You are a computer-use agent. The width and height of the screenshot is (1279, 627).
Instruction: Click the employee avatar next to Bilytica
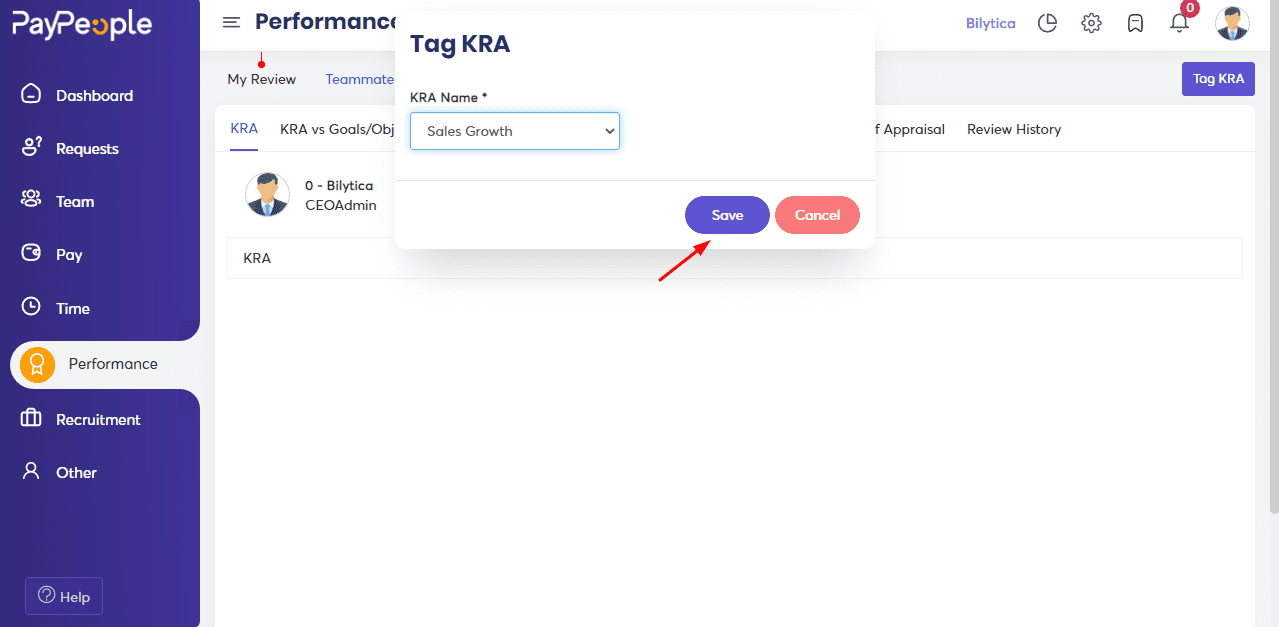(x=267, y=194)
